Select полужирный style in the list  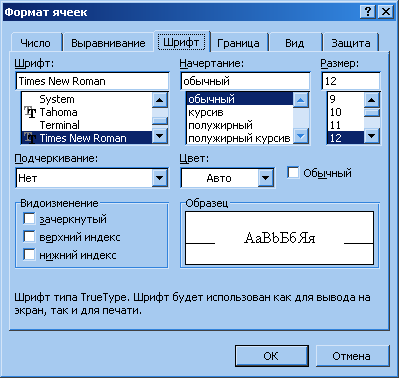pos(239,125)
